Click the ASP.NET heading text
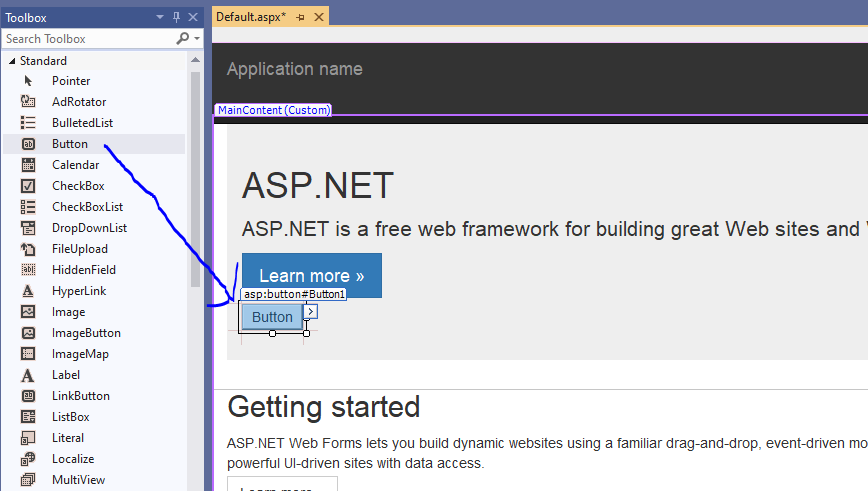 pyautogui.click(x=318, y=185)
